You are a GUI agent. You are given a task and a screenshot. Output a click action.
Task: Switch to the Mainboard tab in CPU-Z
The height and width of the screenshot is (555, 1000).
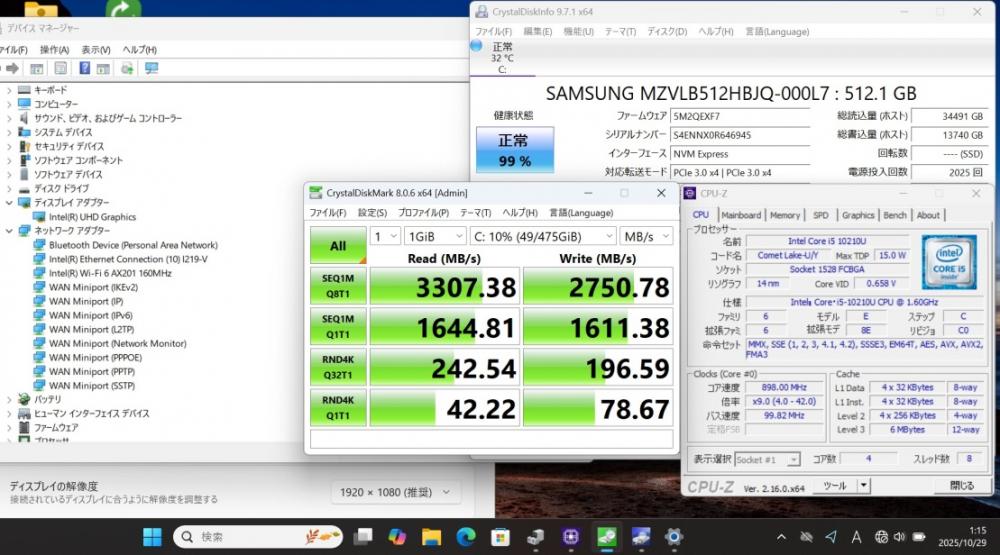pyautogui.click(x=741, y=215)
